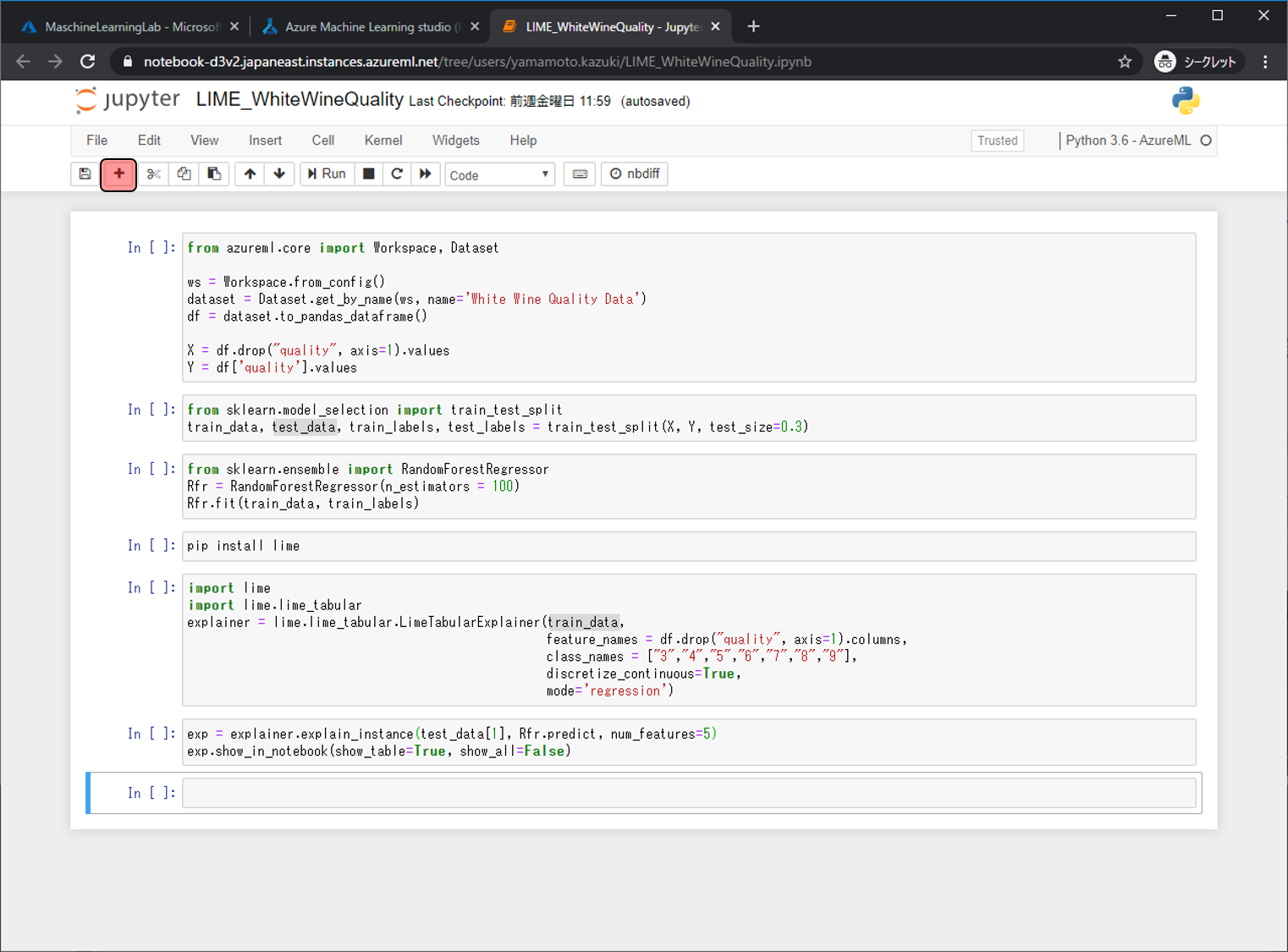The image size is (1288, 952).
Task: Switch to Azure Machine Learning studio tab
Action: [x=368, y=27]
